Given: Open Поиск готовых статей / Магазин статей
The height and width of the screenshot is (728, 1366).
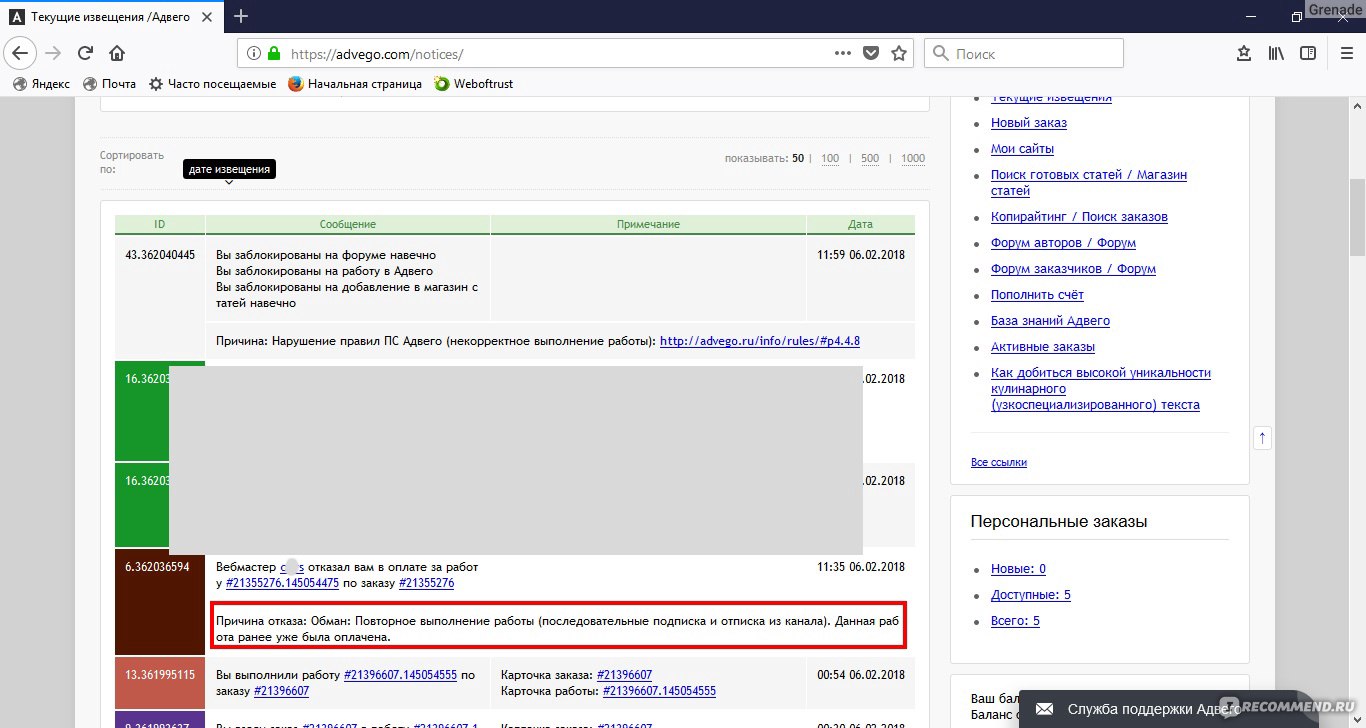Looking at the screenshot, I should (1089, 183).
